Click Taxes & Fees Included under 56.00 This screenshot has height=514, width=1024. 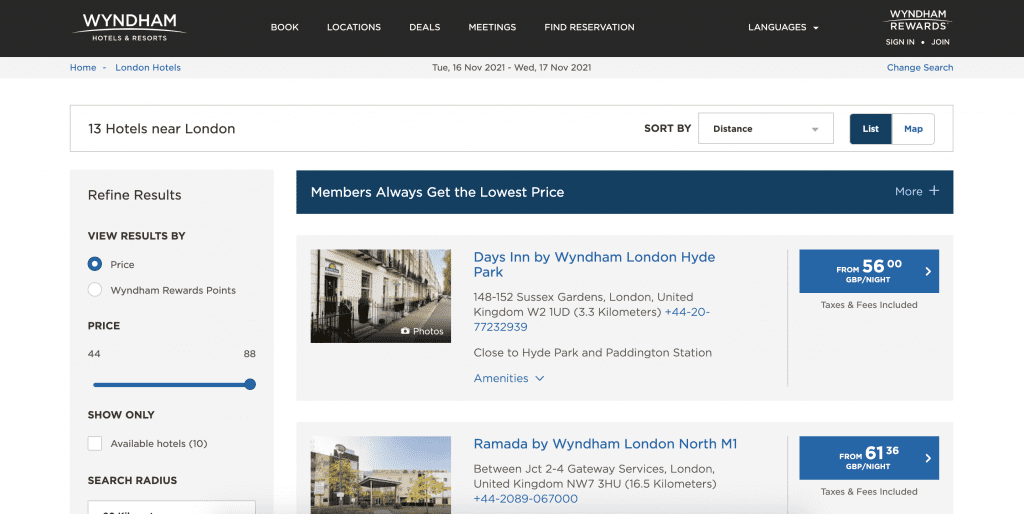869,305
